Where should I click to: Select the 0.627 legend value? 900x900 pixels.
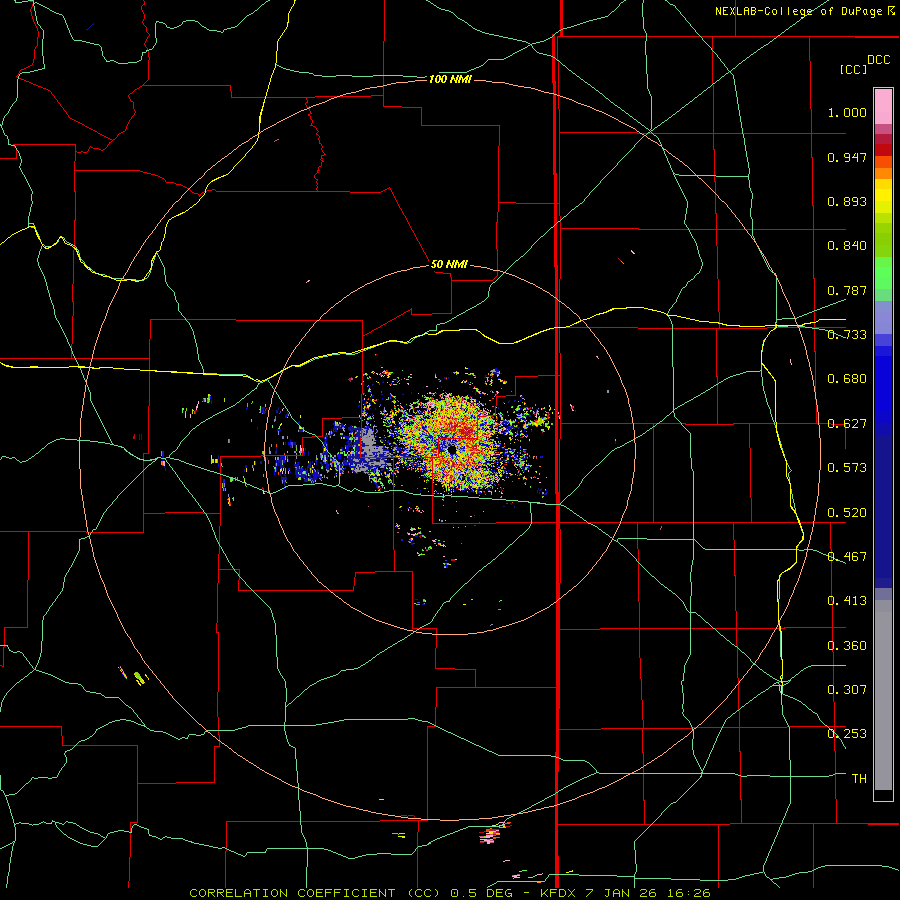[x=847, y=424]
